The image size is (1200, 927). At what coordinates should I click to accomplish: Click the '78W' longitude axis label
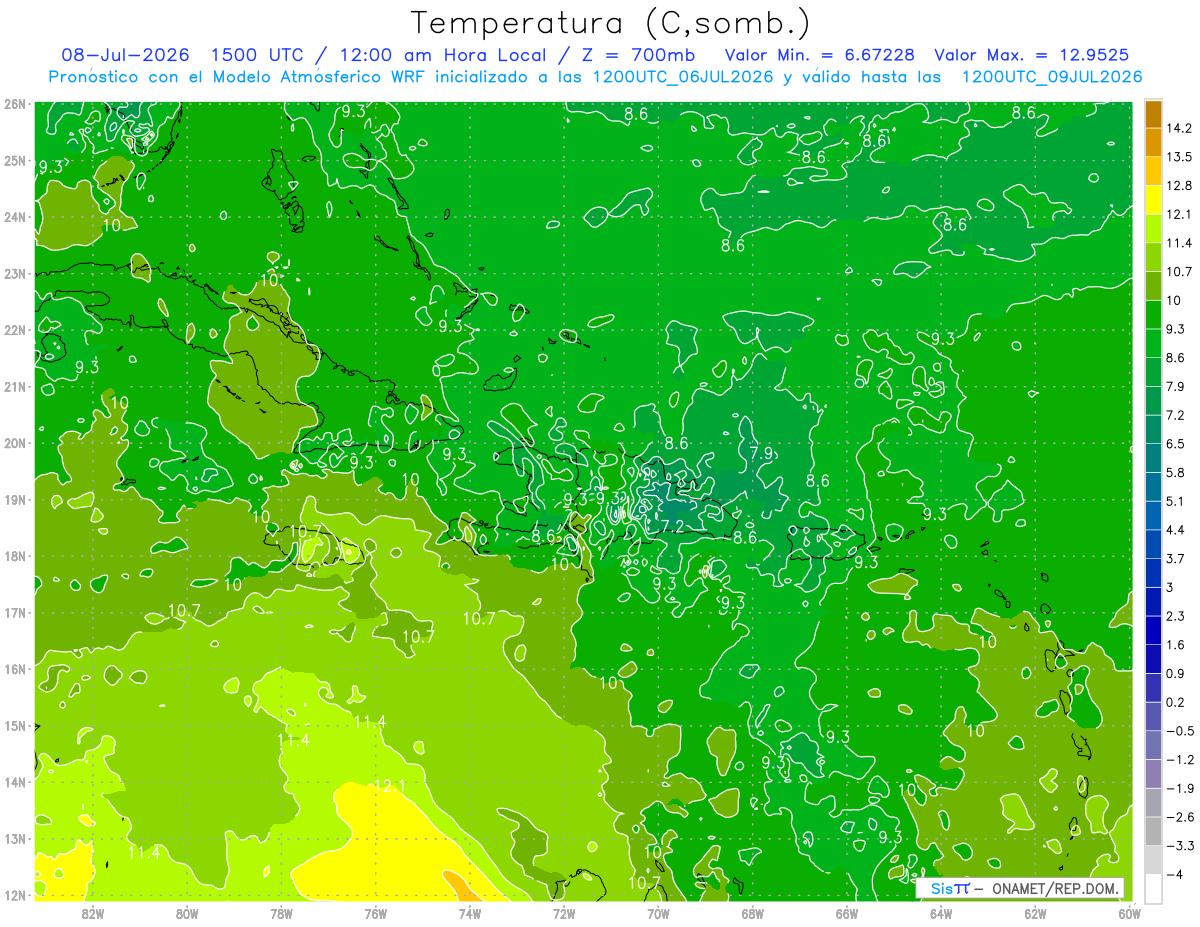tap(281, 912)
